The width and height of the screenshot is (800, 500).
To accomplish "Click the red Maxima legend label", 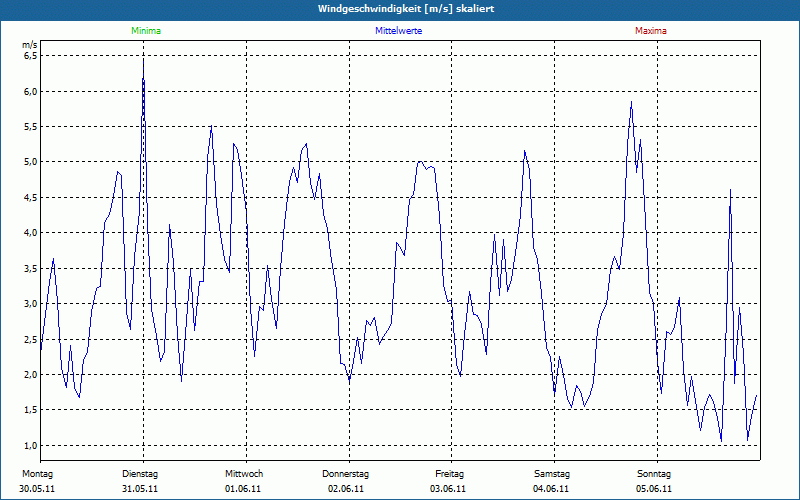I will pyautogui.click(x=651, y=31).
